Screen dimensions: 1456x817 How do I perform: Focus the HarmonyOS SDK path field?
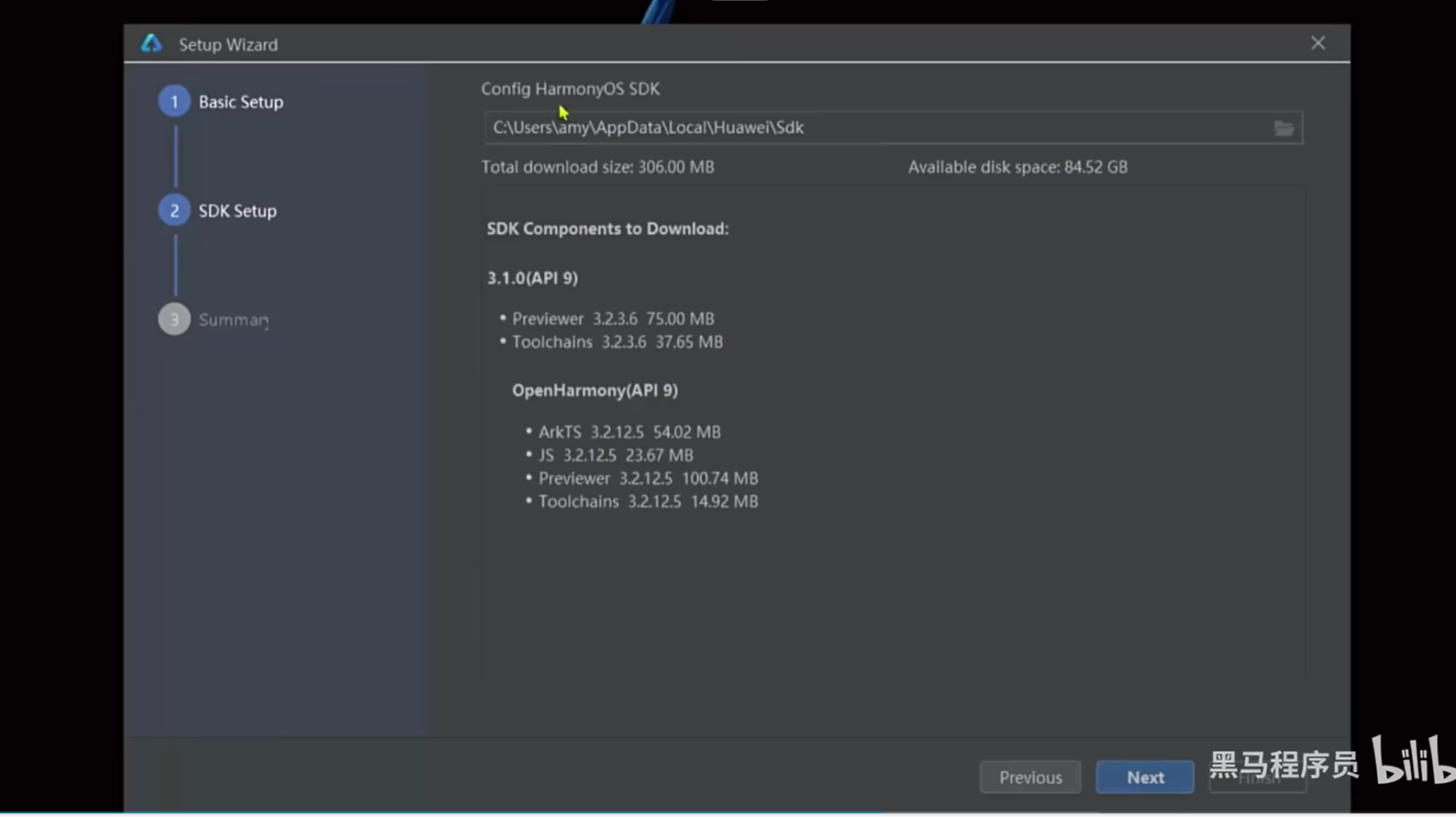point(872,129)
